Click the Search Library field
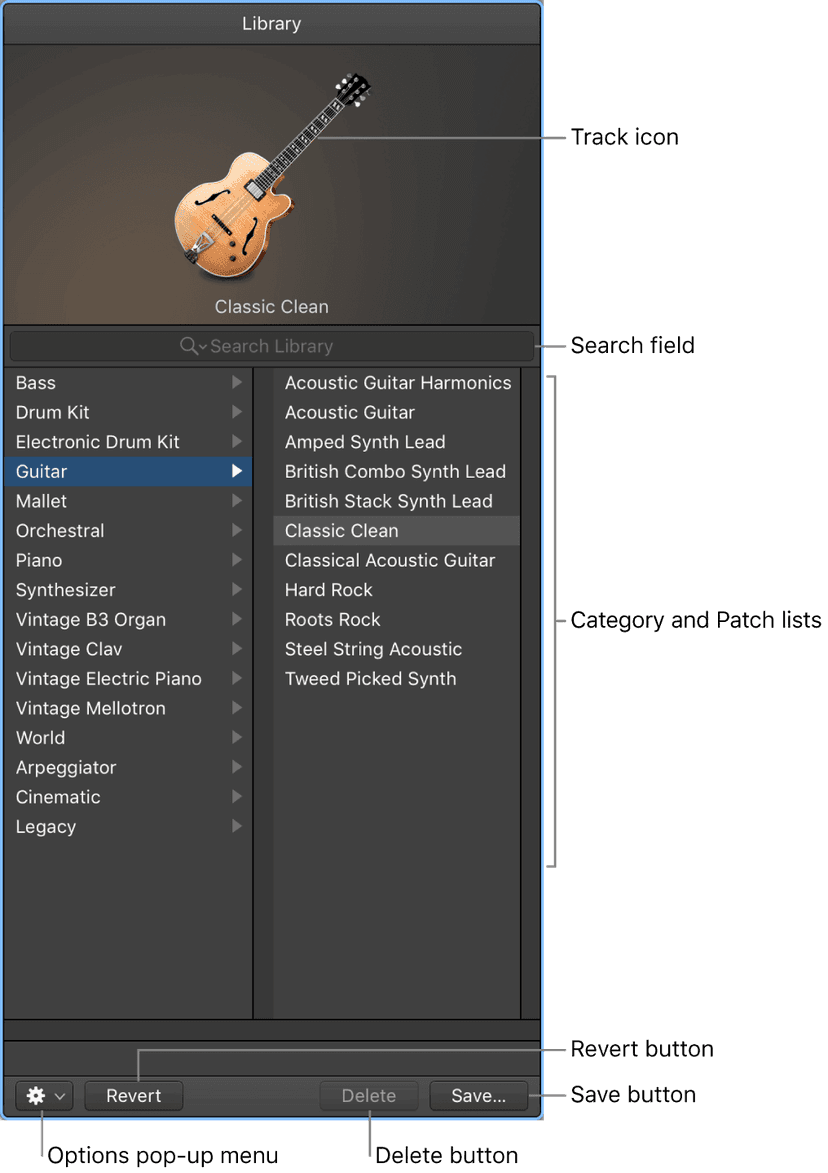Image resolution: width=828 pixels, height=1173 pixels. tap(272, 346)
